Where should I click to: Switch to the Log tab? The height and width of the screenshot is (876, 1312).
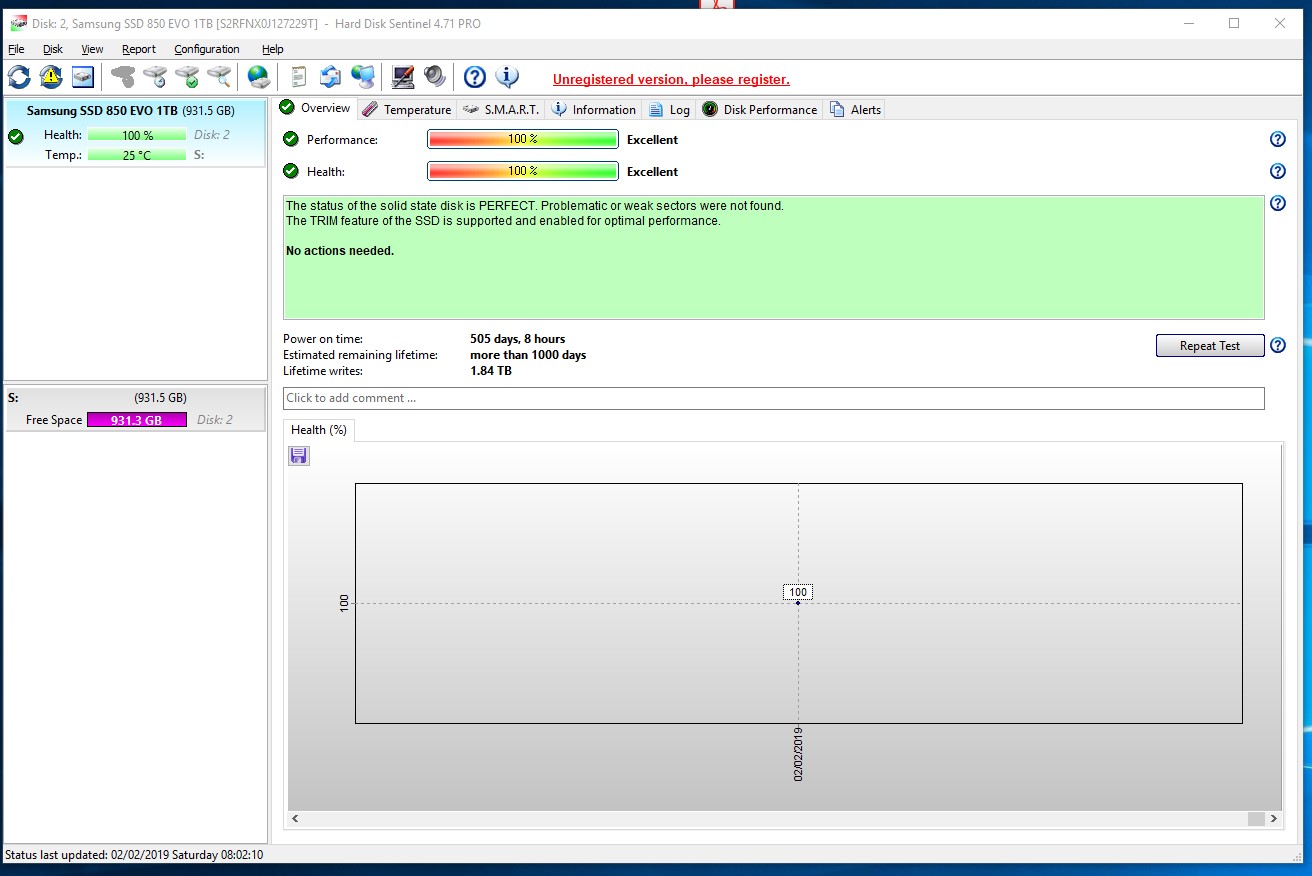click(669, 109)
